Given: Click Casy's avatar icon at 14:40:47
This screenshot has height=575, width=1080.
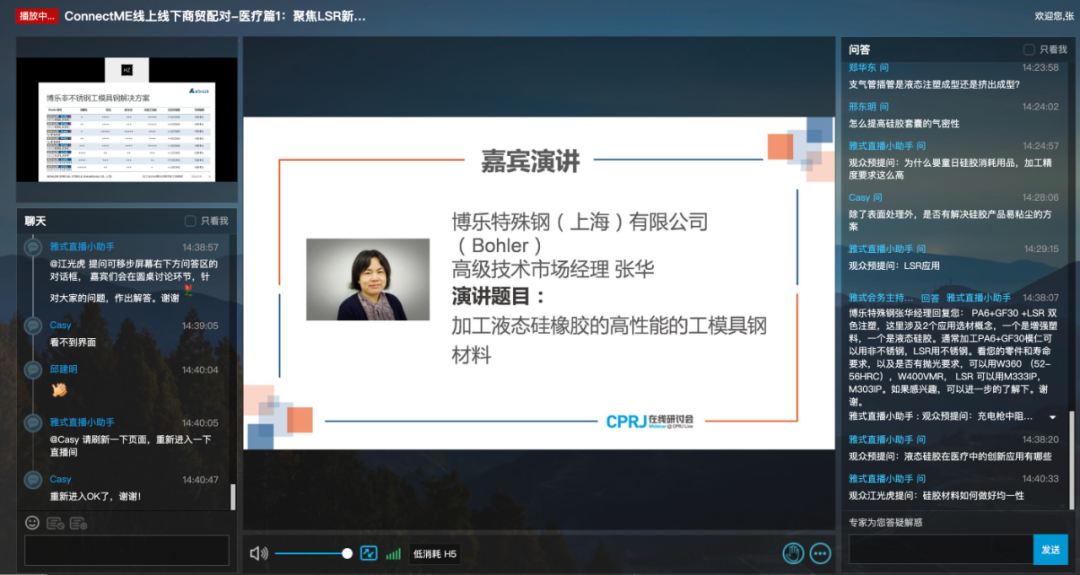Looking at the screenshot, I should click(x=32, y=479).
